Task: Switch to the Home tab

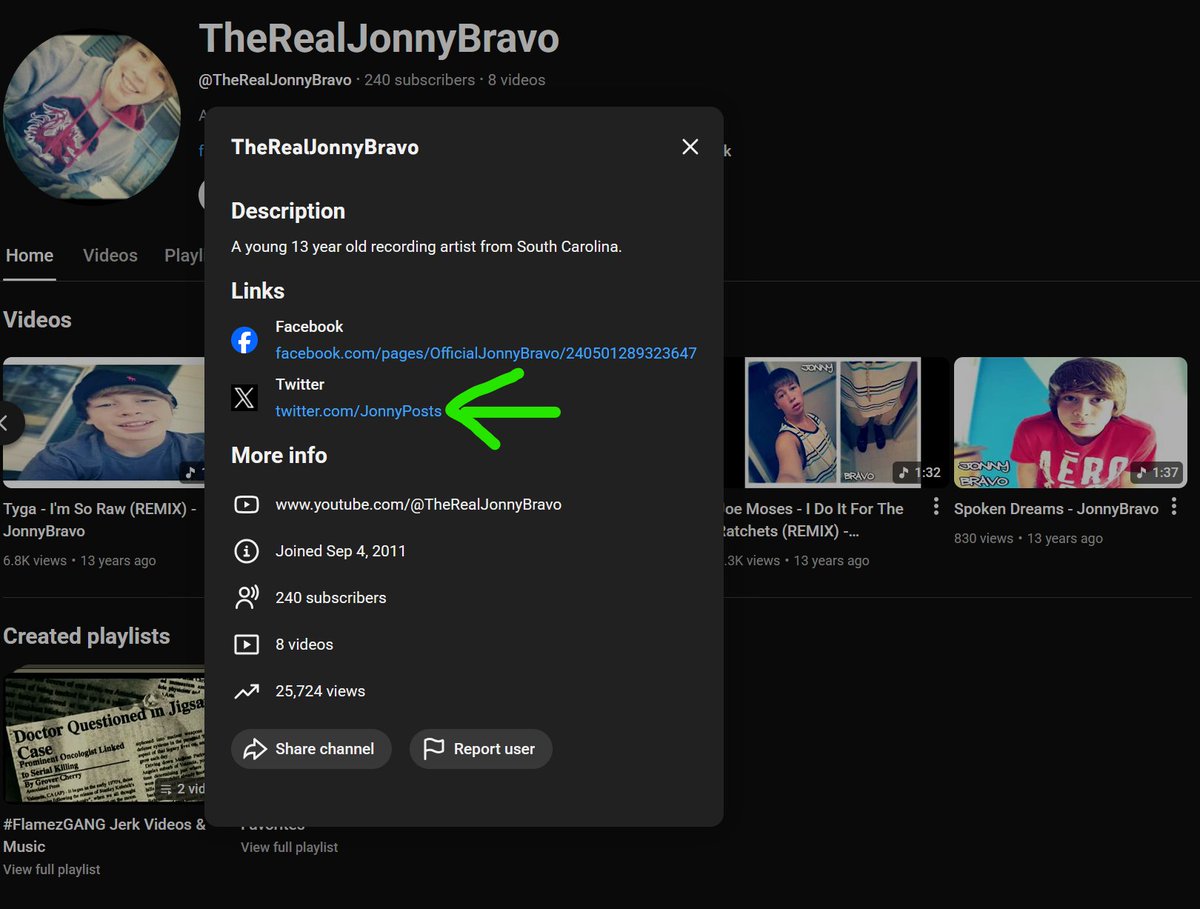Action: click(30, 256)
